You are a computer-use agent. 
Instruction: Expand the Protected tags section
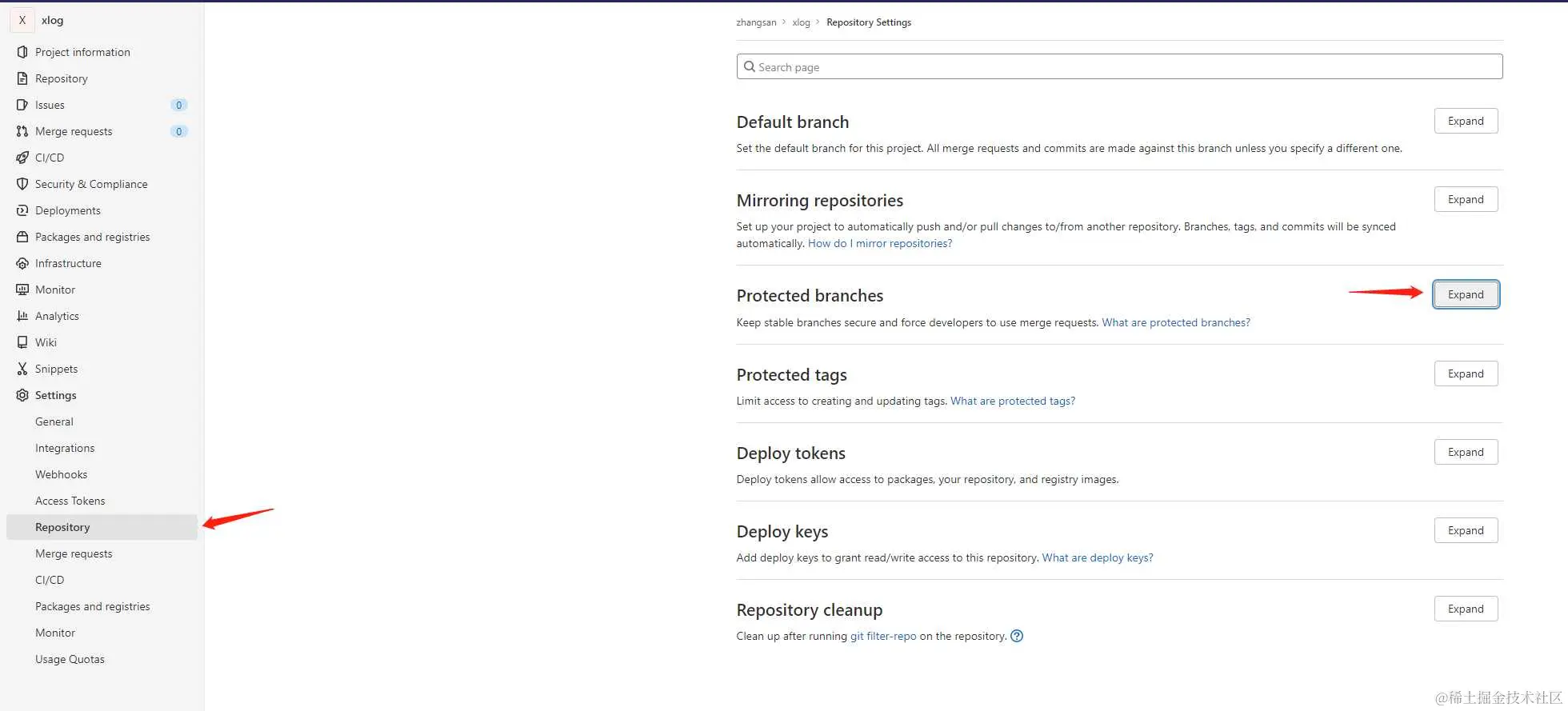[x=1466, y=373]
